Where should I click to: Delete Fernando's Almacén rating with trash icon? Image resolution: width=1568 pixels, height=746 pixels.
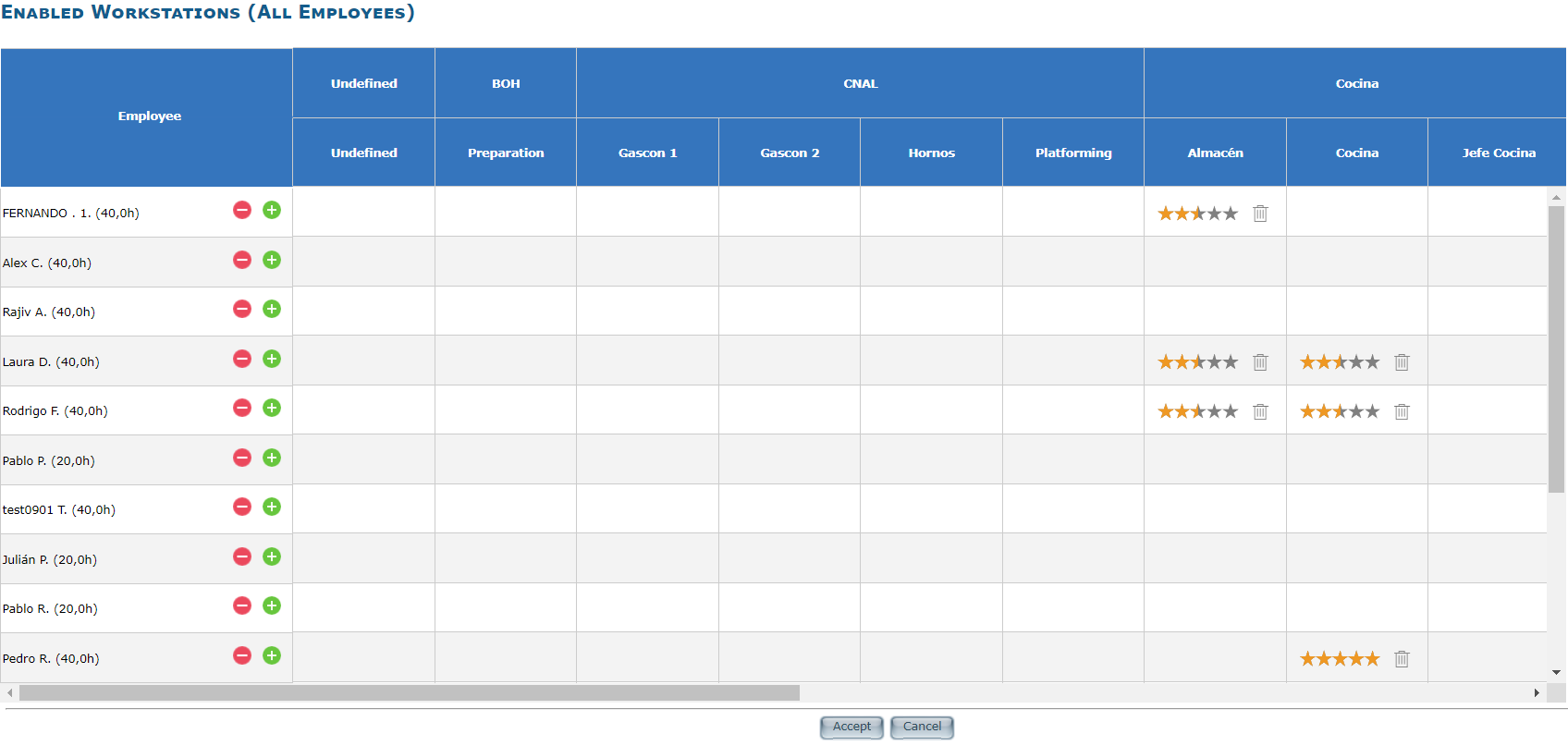1260,214
